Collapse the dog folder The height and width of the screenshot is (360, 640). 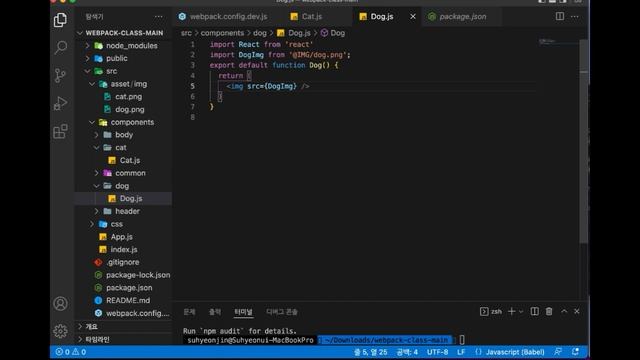tap(123, 186)
